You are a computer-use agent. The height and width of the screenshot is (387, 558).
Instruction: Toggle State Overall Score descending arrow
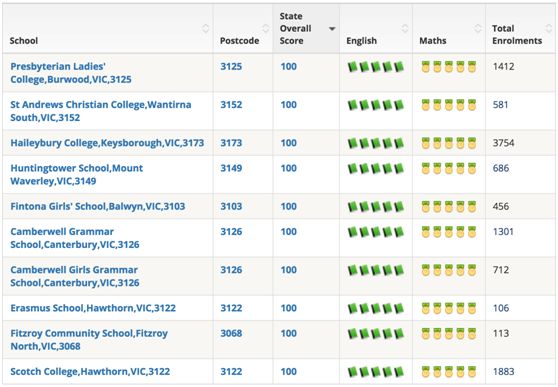332,29
